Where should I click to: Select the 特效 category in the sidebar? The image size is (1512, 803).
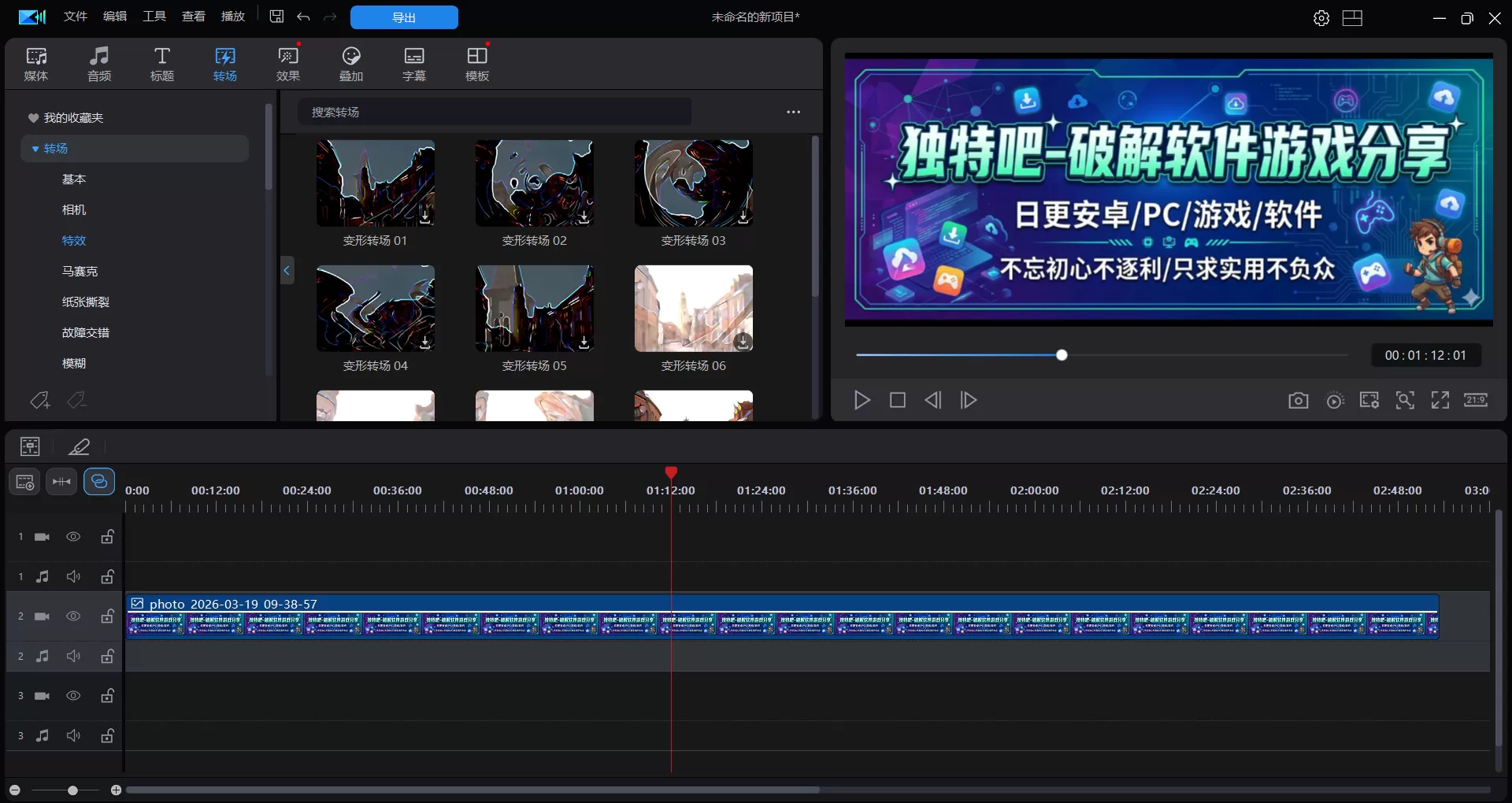[x=73, y=240]
